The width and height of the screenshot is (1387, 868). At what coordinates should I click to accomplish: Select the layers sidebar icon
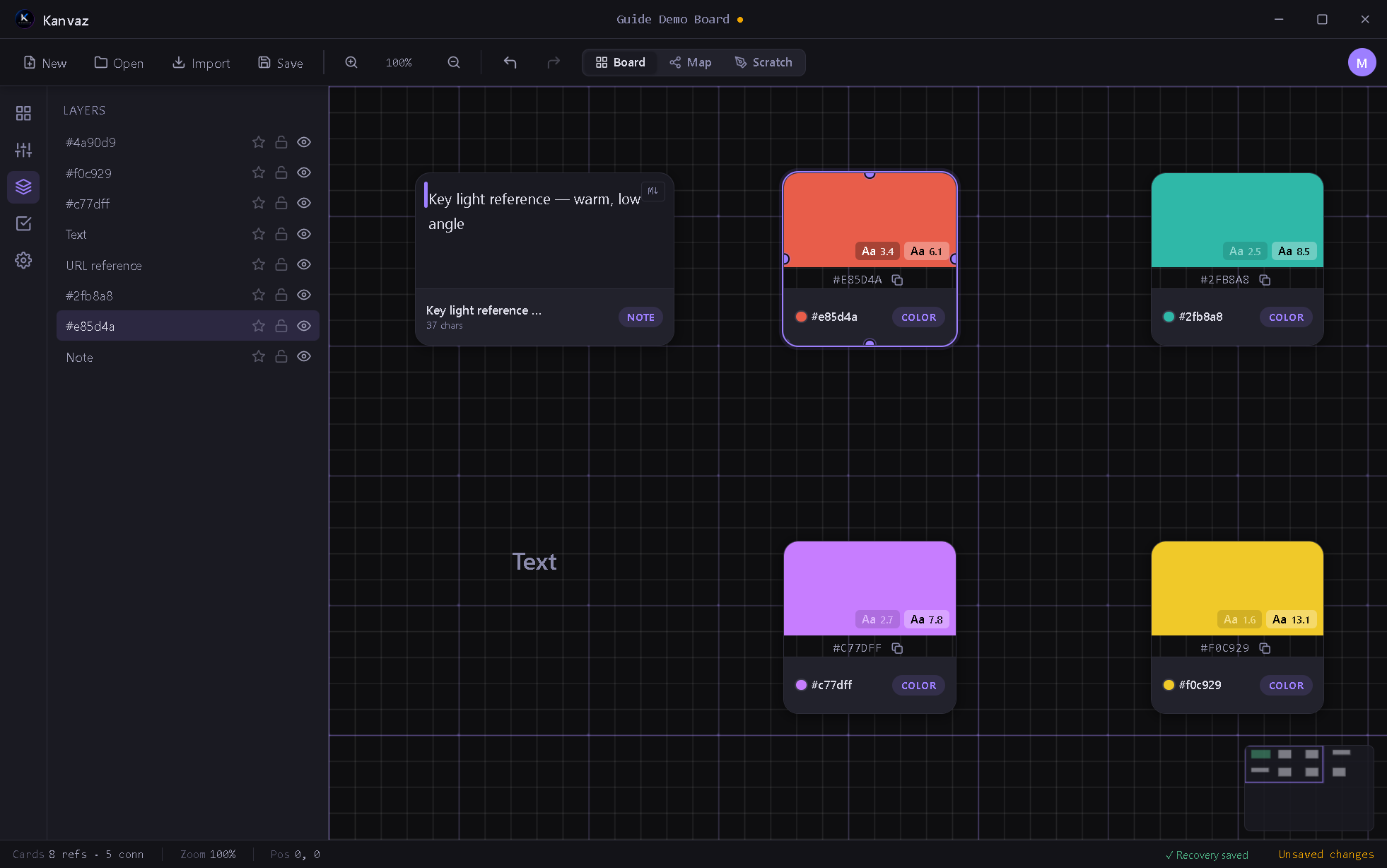click(23, 187)
